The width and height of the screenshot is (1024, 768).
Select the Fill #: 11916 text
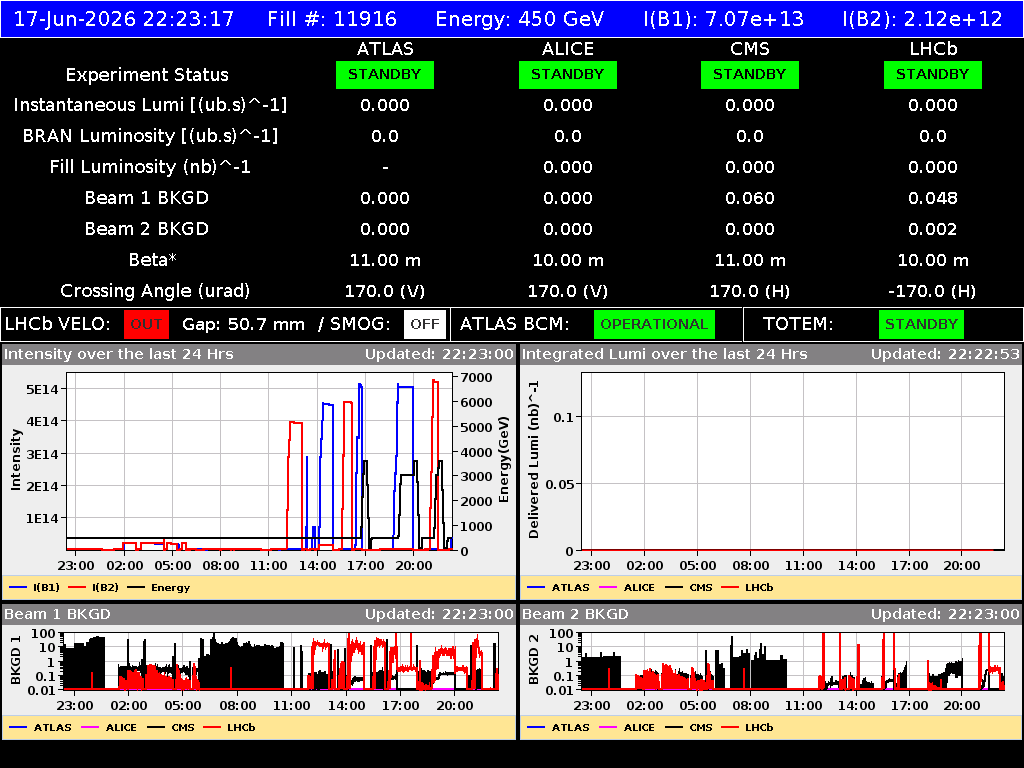coord(332,18)
